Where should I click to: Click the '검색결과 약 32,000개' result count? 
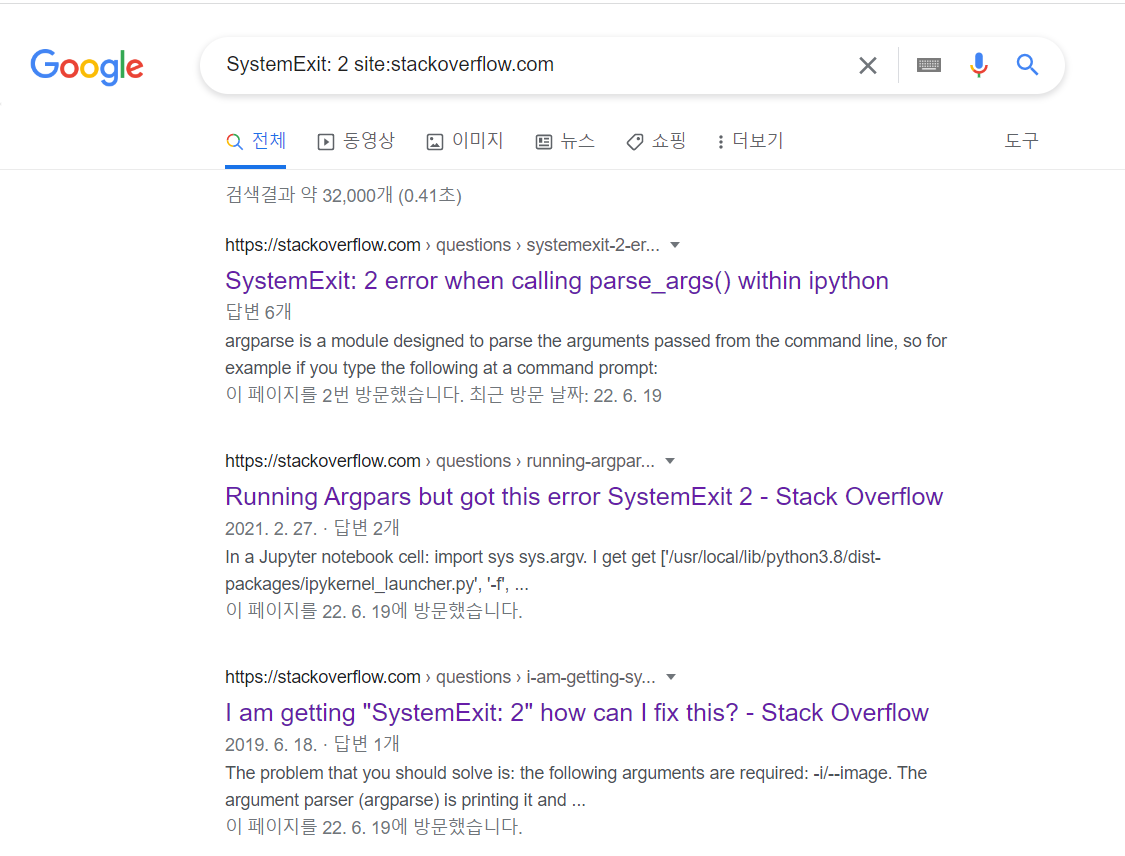(344, 195)
